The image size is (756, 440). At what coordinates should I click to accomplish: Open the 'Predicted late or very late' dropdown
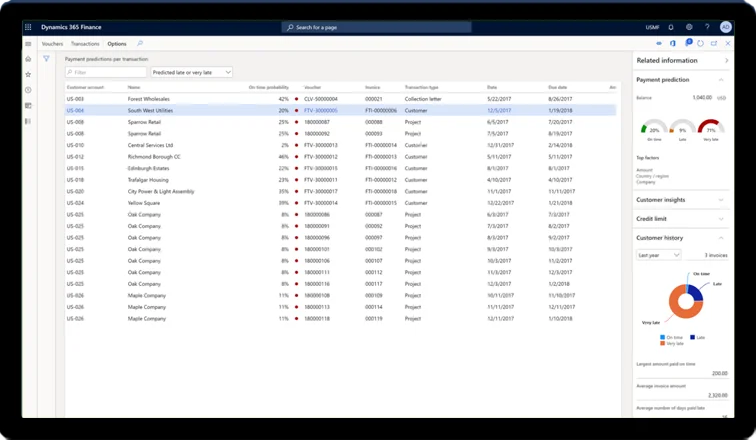[x=191, y=72]
